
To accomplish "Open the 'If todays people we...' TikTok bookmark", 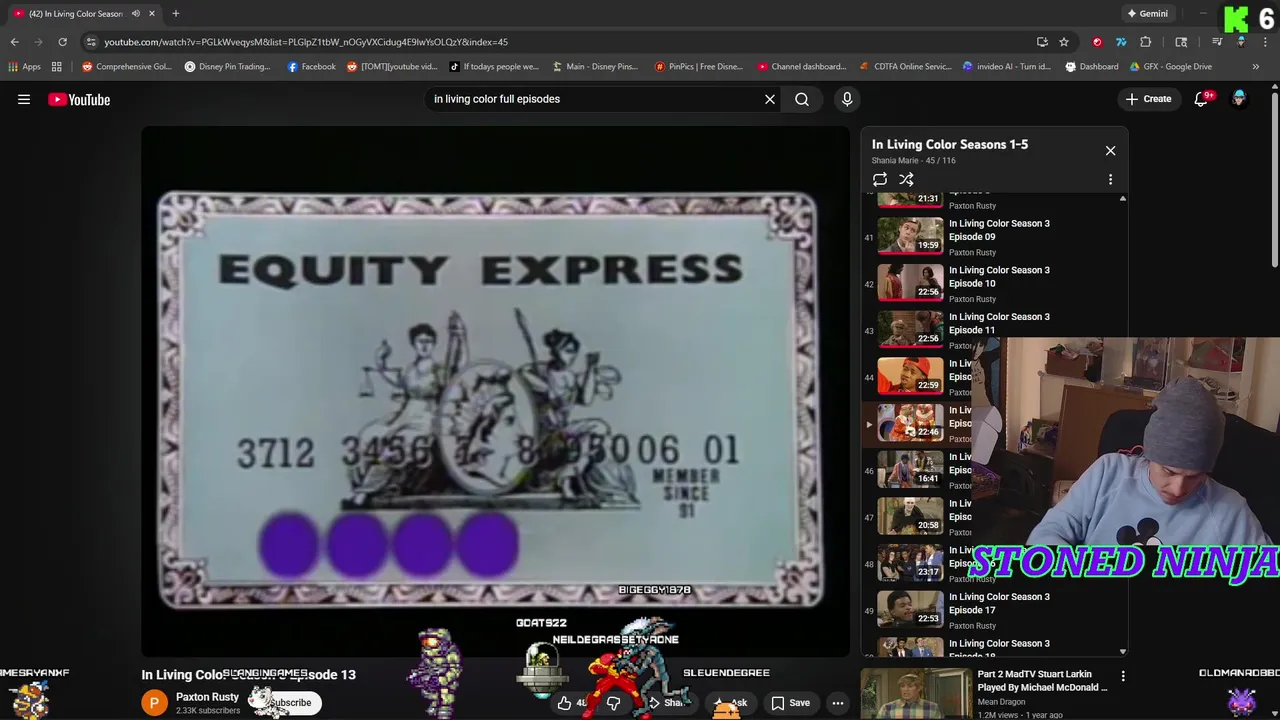I will pyautogui.click(x=493, y=67).
